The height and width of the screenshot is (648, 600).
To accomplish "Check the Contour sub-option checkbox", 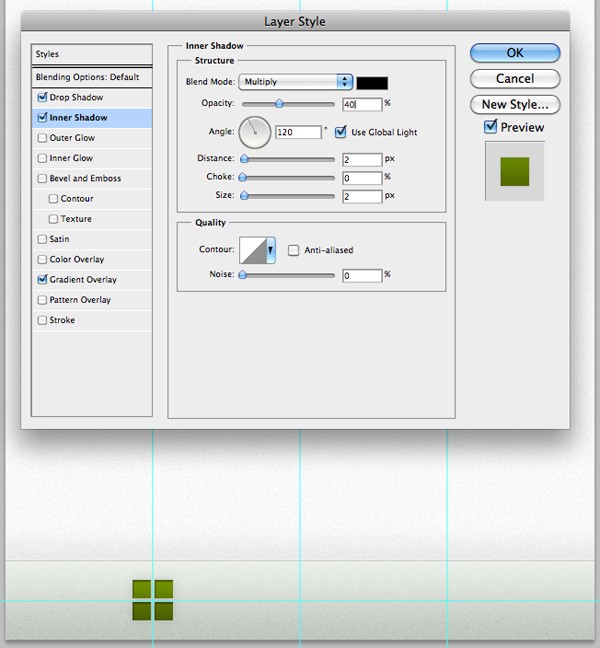I will 53,198.
